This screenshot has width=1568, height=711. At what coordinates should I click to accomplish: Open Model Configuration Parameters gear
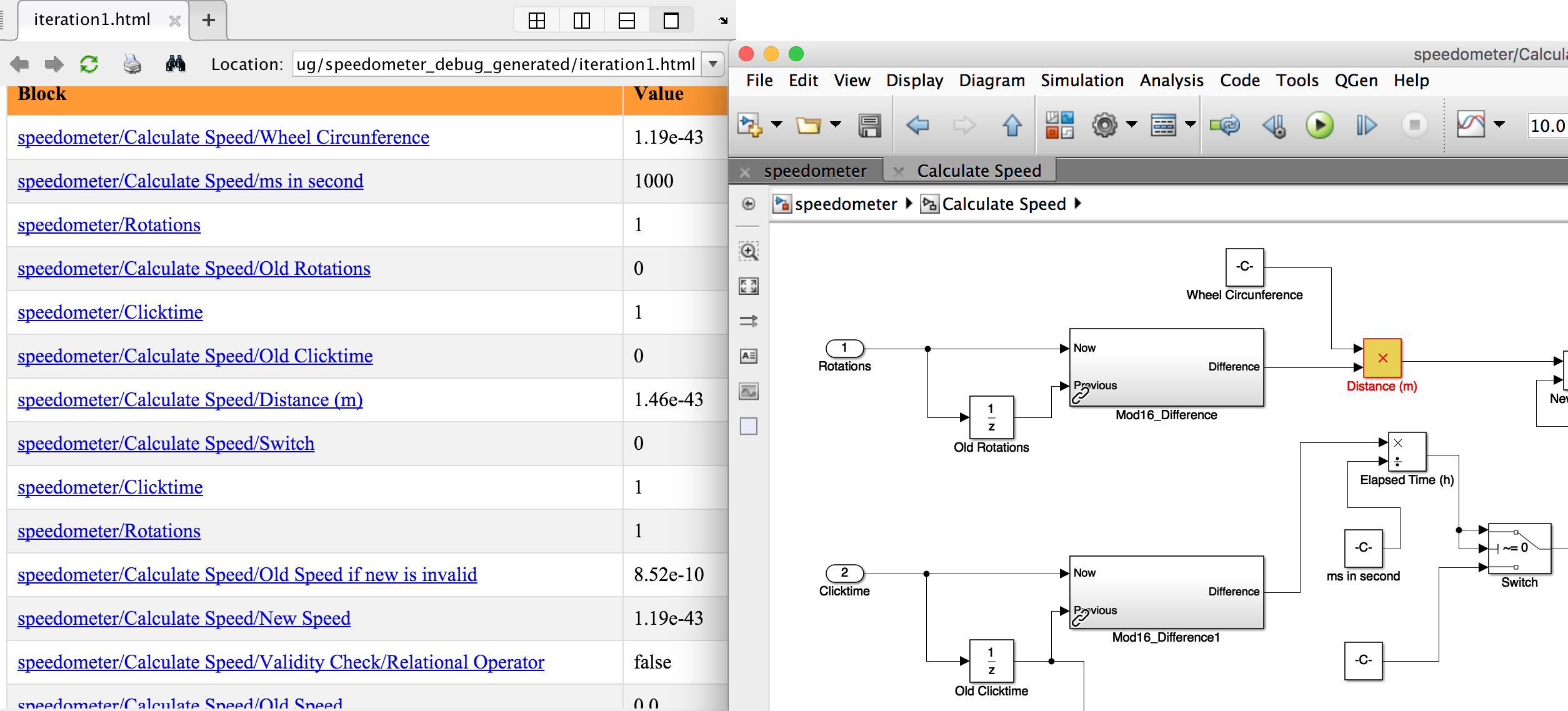point(1104,125)
